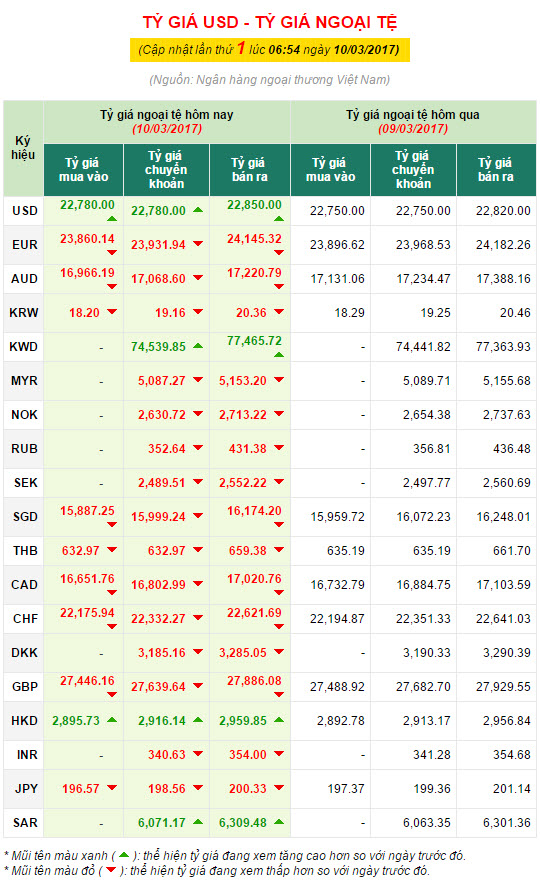
Task: Click red down arrow next to EUR 23,931.94
Action: click(x=197, y=244)
